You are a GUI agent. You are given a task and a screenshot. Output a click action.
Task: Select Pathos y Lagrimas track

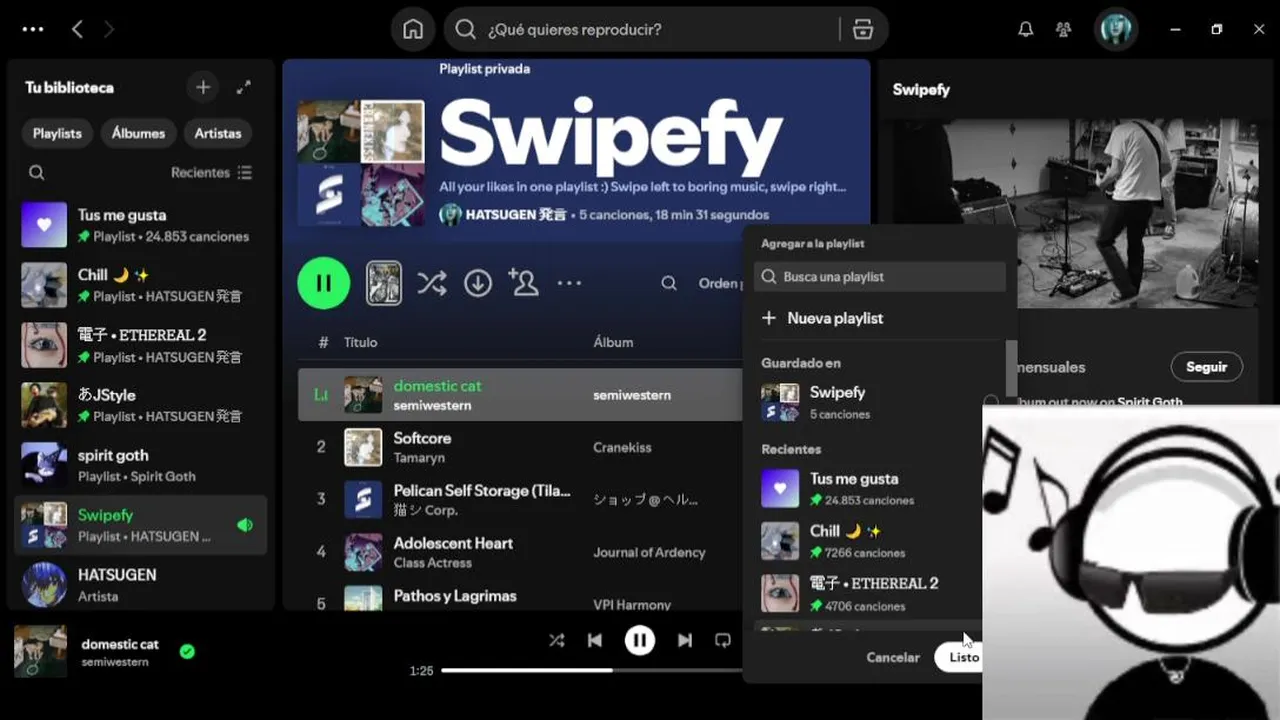[455, 595]
